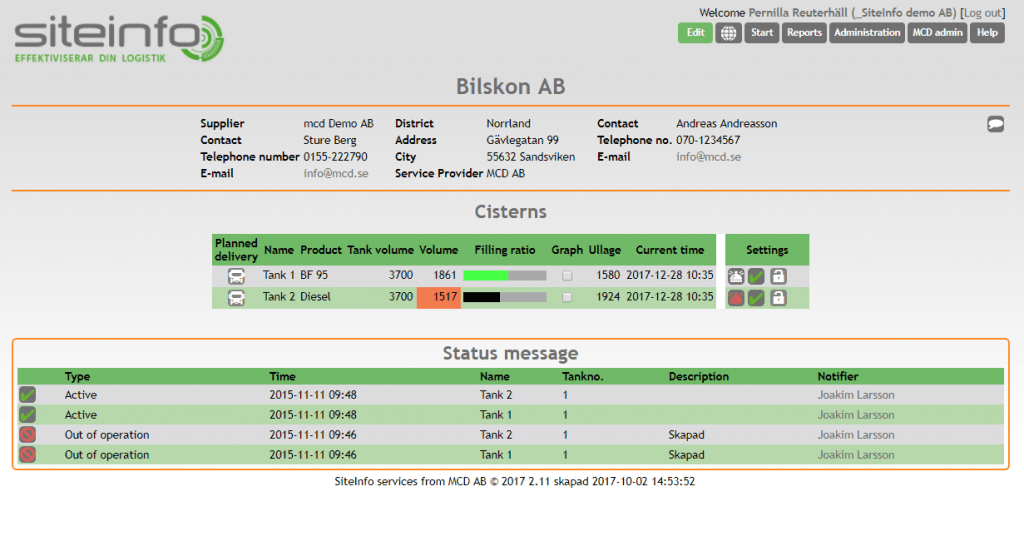Viewport: 1024px width, 551px height.
Task: Tick the Graph checkbox for Tank 2
Action: [567, 297]
